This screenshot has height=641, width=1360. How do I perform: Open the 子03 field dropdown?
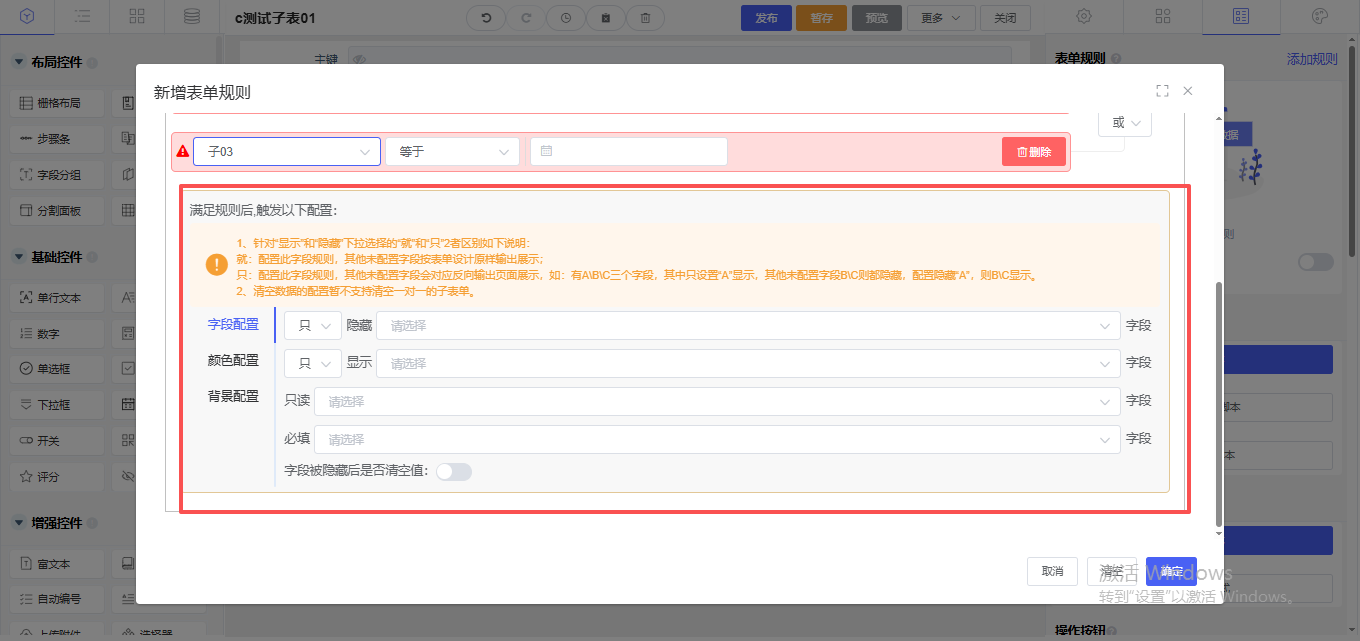pos(286,151)
